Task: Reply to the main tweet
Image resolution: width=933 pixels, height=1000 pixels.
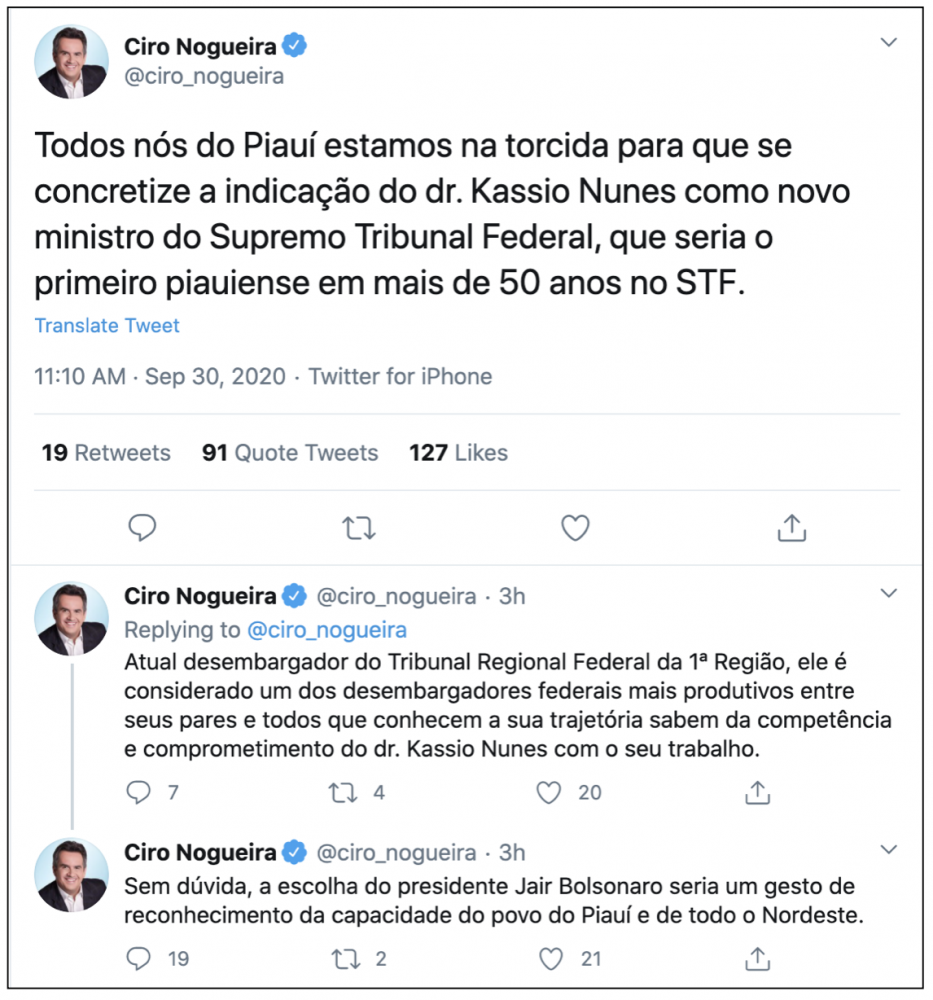Action: [143, 528]
